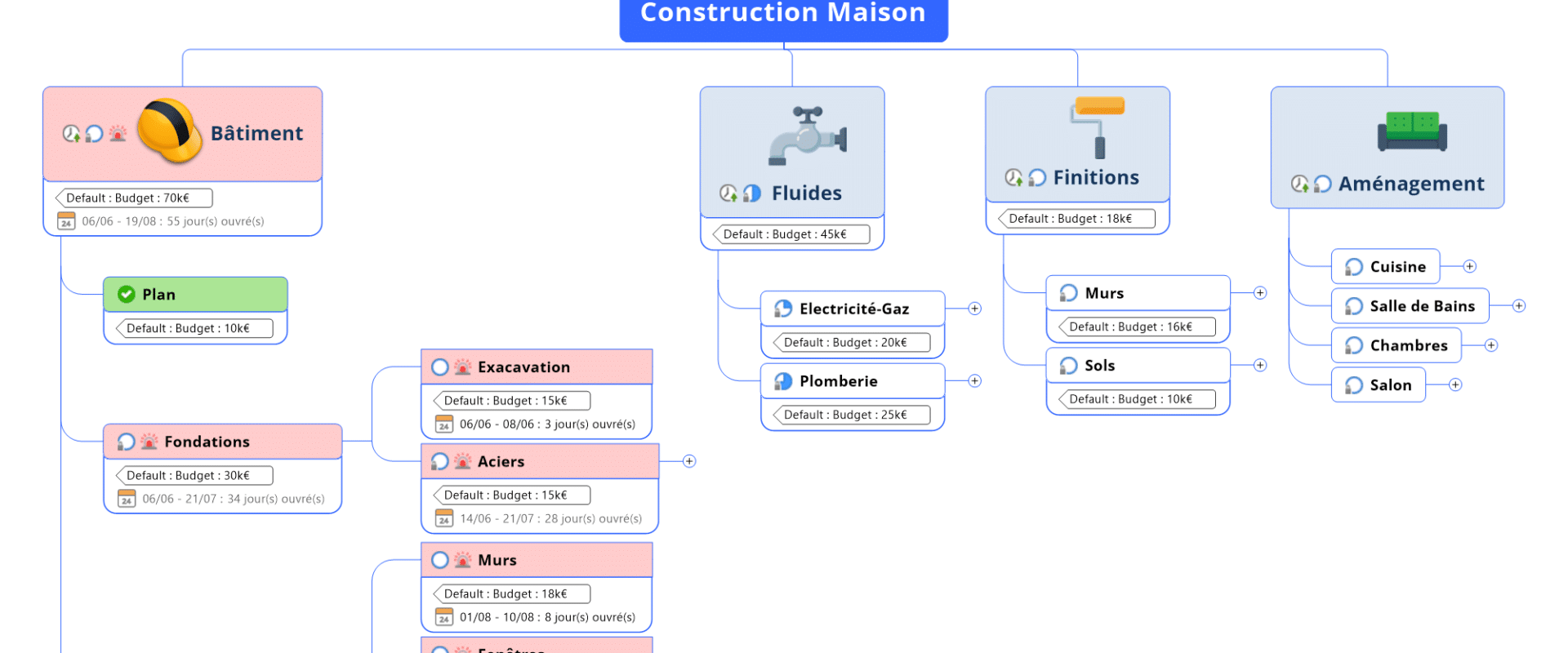Click the green sofa icon on Aménagement
The height and width of the screenshot is (653, 1568).
(x=1412, y=131)
